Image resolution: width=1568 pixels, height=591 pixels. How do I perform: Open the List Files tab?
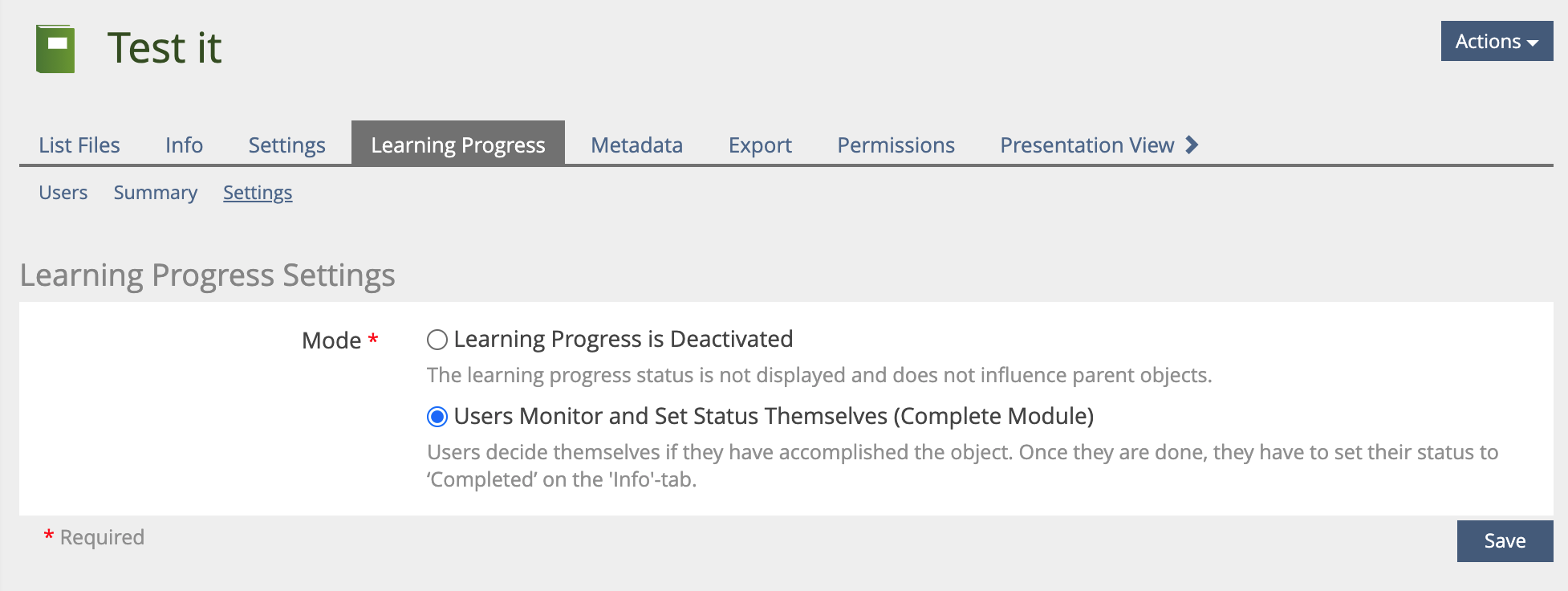pos(79,145)
